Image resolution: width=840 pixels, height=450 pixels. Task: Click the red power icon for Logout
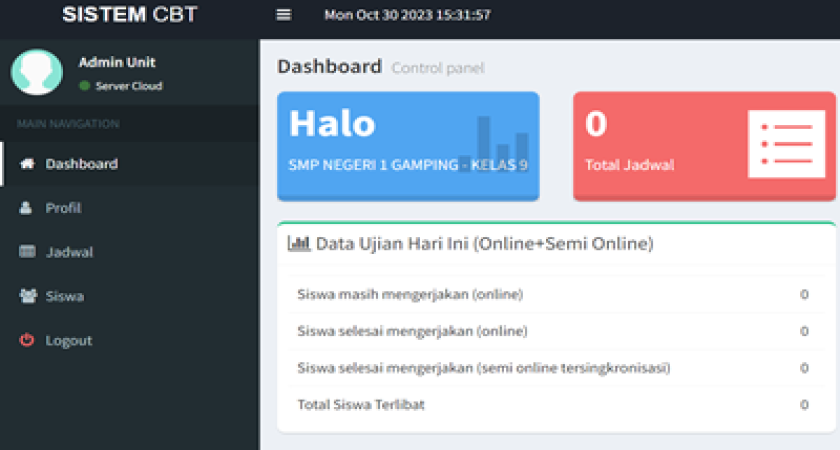(x=27, y=340)
